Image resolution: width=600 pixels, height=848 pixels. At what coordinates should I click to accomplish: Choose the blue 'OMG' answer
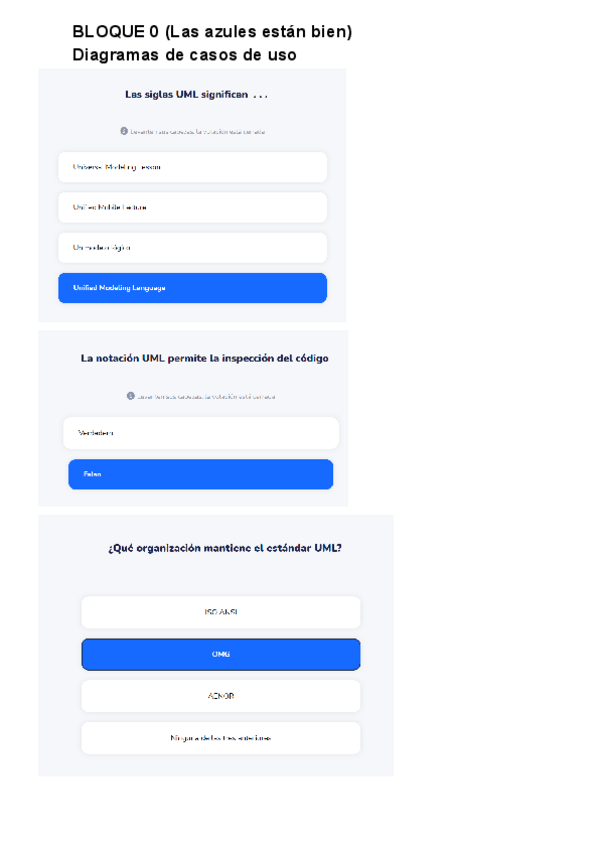pos(220,654)
